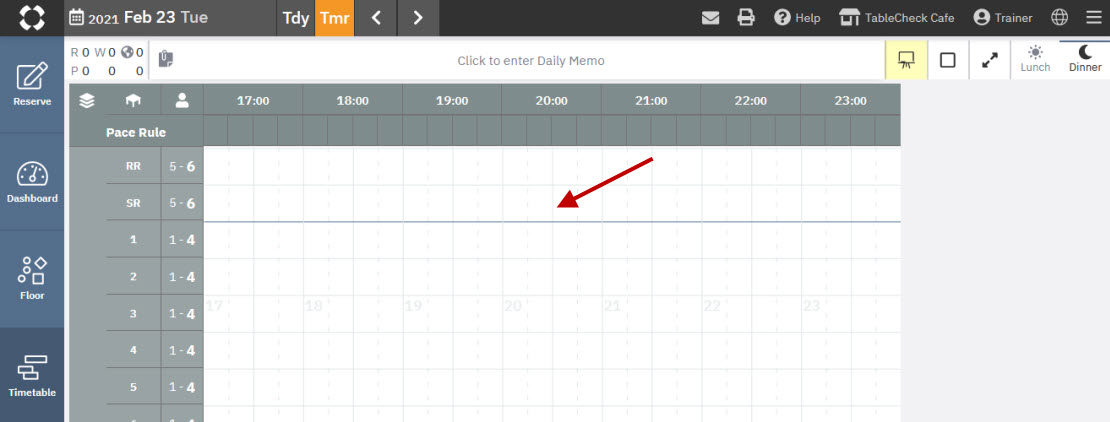
Task: Select table 3 row label
Action: pyautogui.click(x=133, y=314)
